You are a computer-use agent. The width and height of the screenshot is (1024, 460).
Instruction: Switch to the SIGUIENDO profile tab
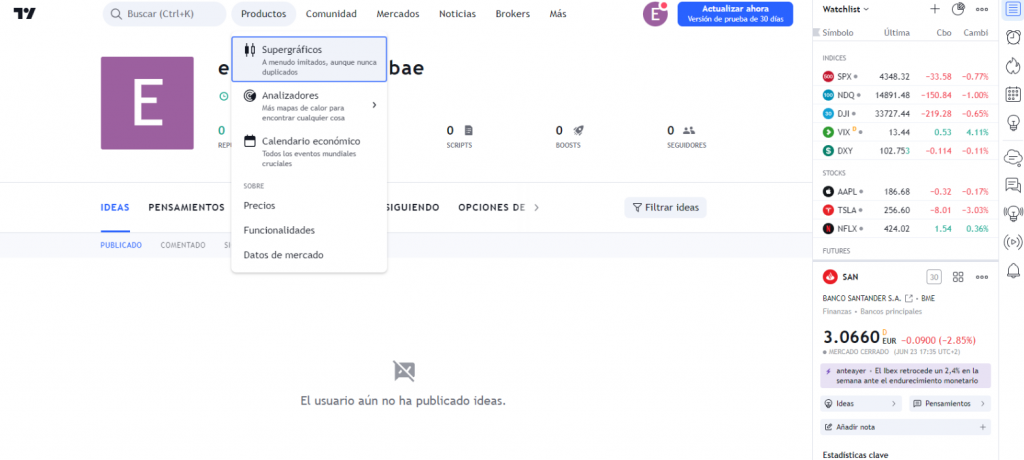[x=412, y=208]
